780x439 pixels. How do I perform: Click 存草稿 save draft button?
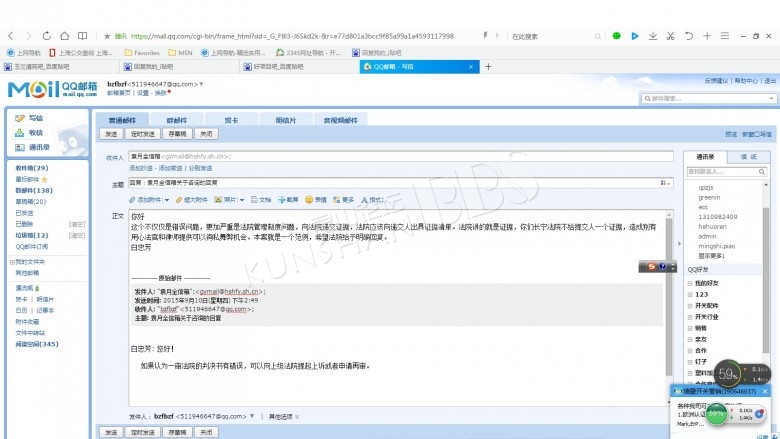[x=176, y=133]
